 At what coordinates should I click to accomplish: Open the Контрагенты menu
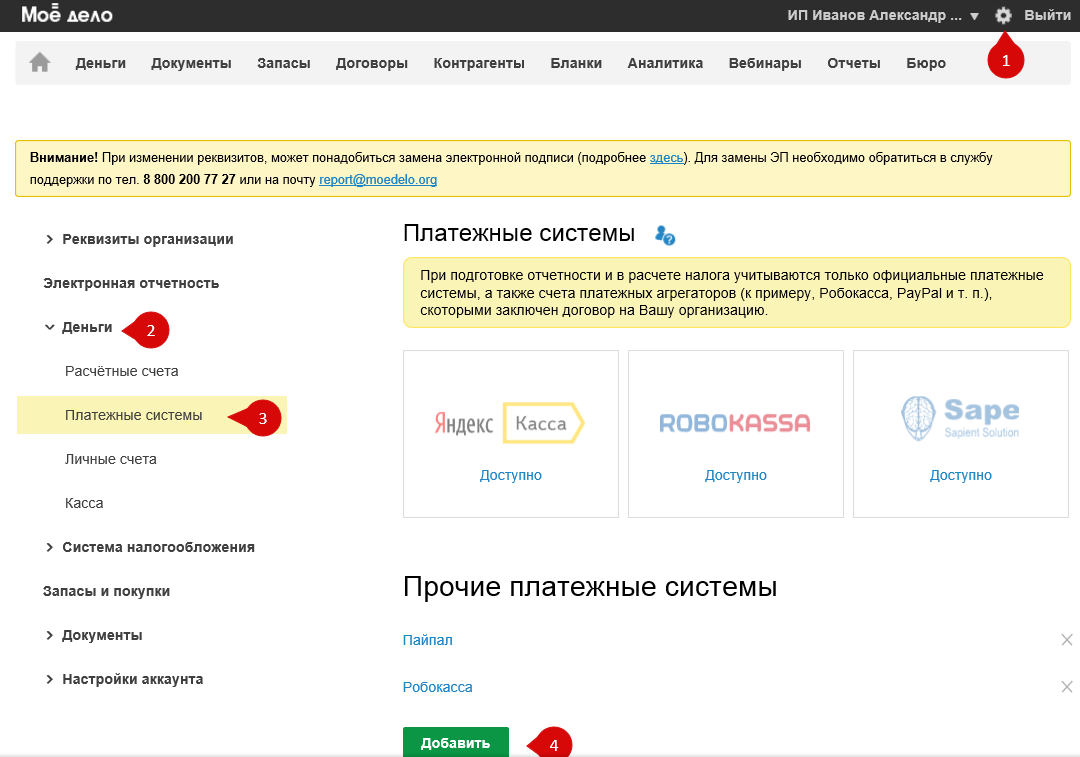pyautogui.click(x=479, y=63)
